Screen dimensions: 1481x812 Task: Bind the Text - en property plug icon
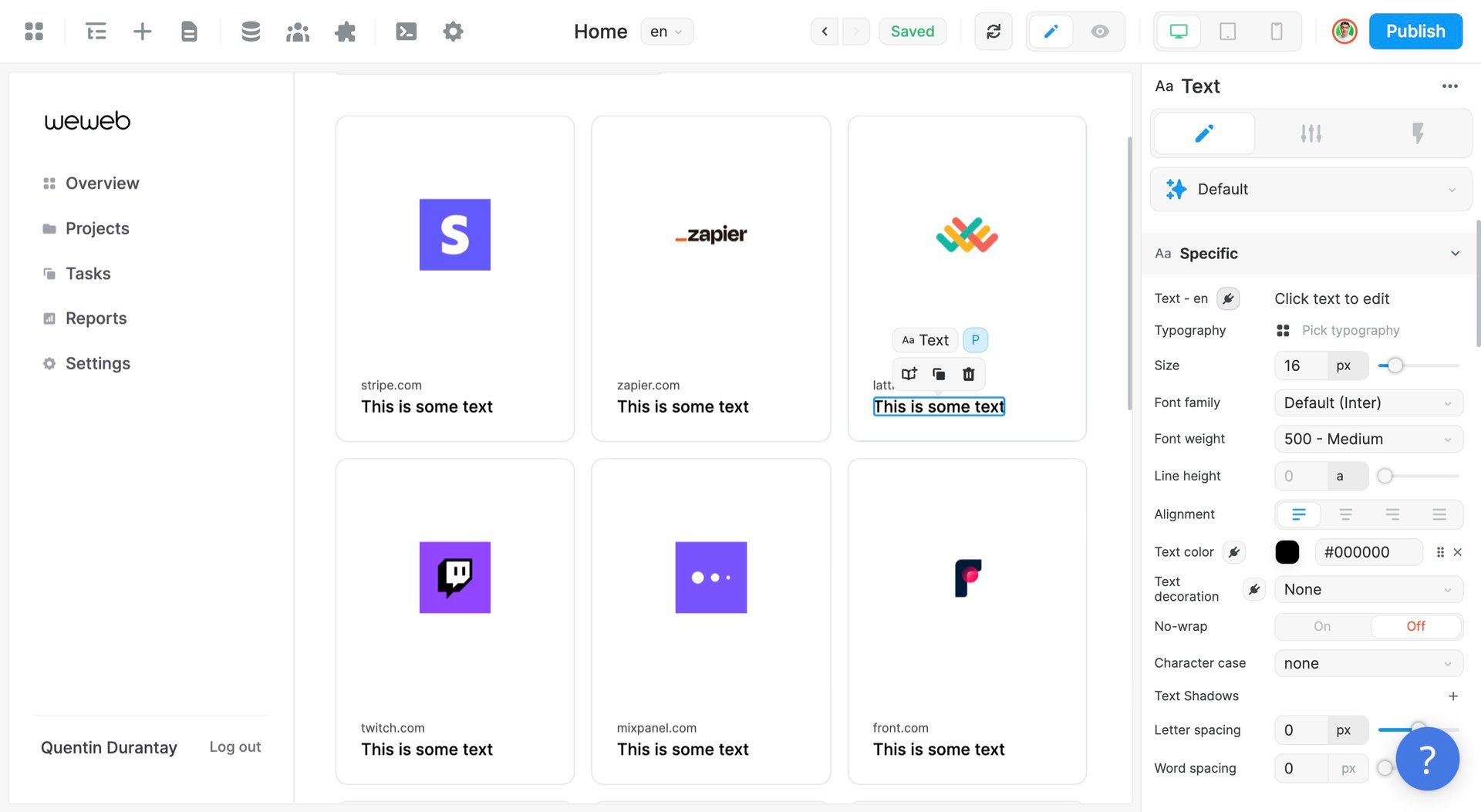1228,299
